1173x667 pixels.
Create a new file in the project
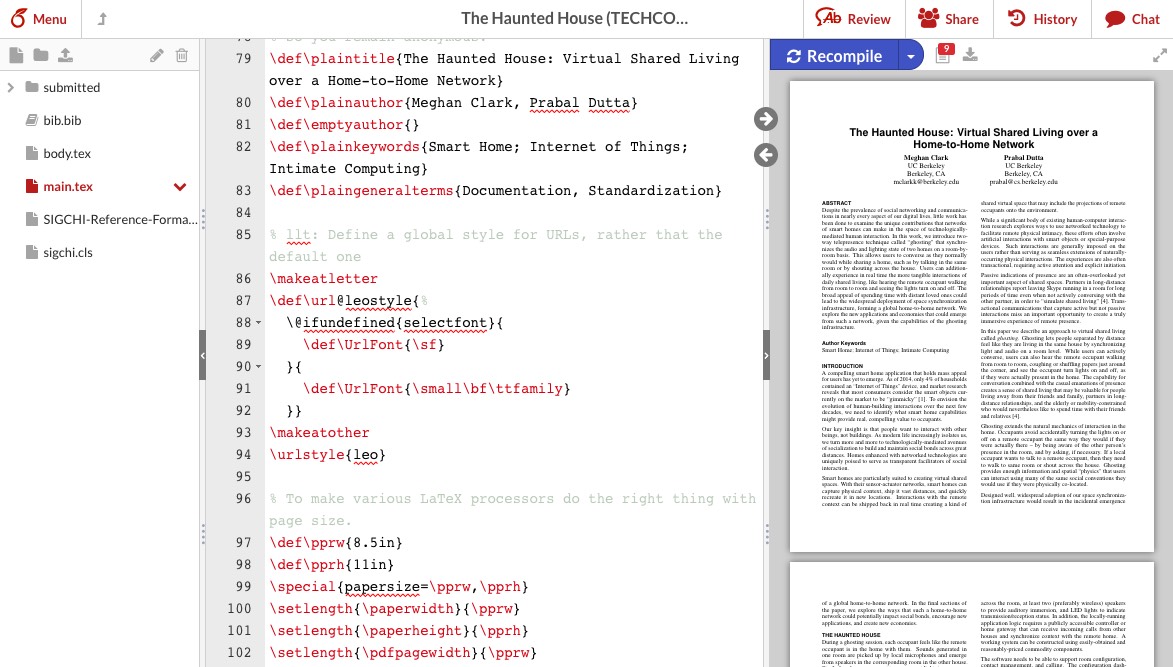pyautogui.click(x=16, y=55)
